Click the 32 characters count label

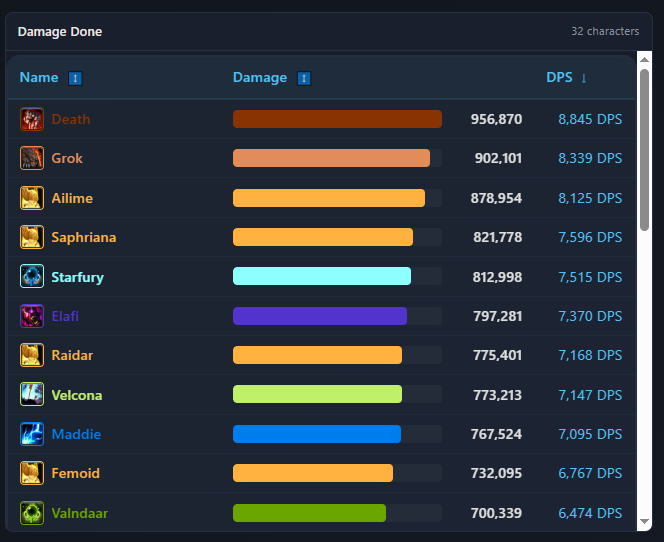(x=605, y=31)
